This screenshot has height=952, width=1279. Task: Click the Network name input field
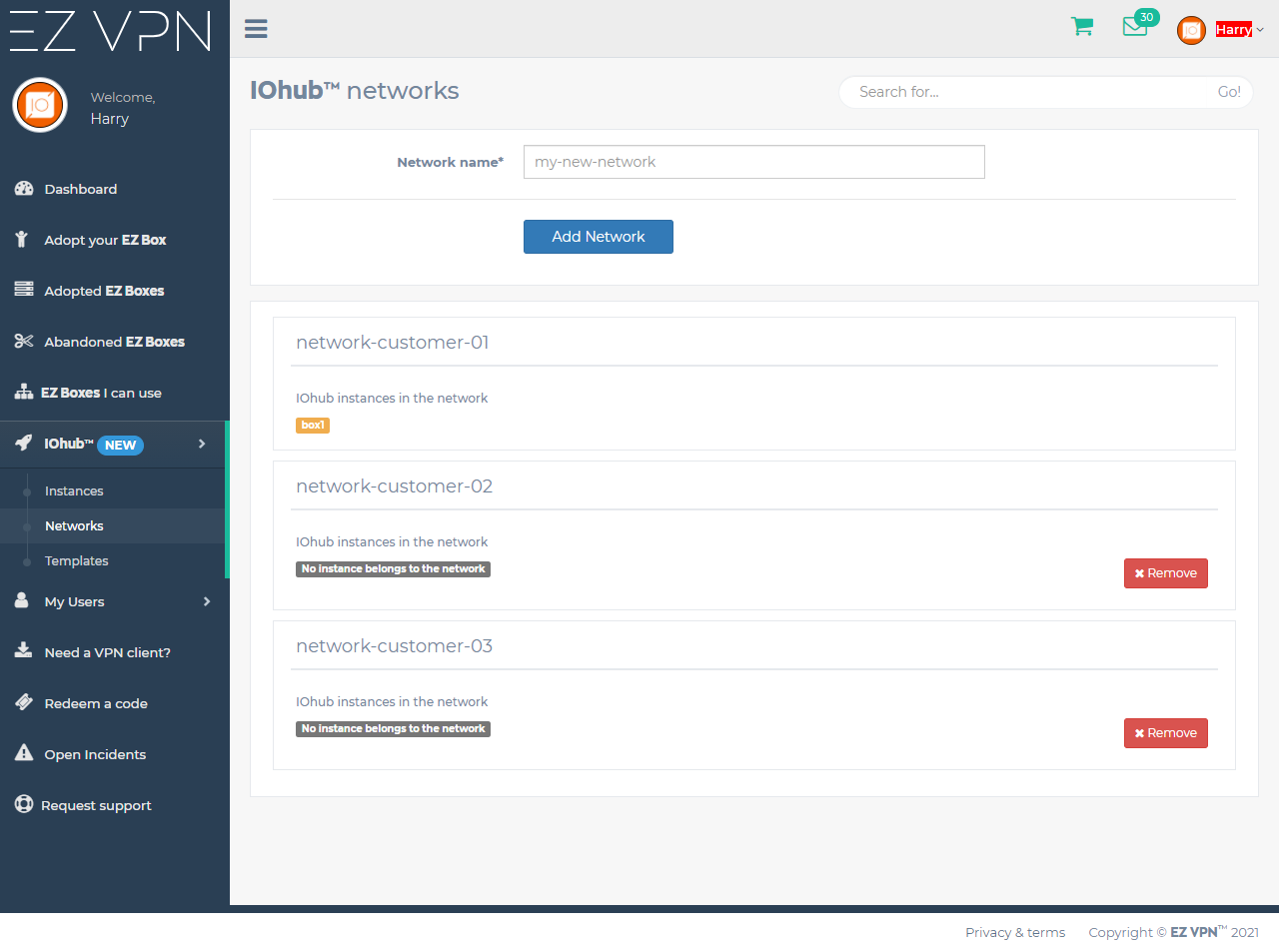(754, 162)
